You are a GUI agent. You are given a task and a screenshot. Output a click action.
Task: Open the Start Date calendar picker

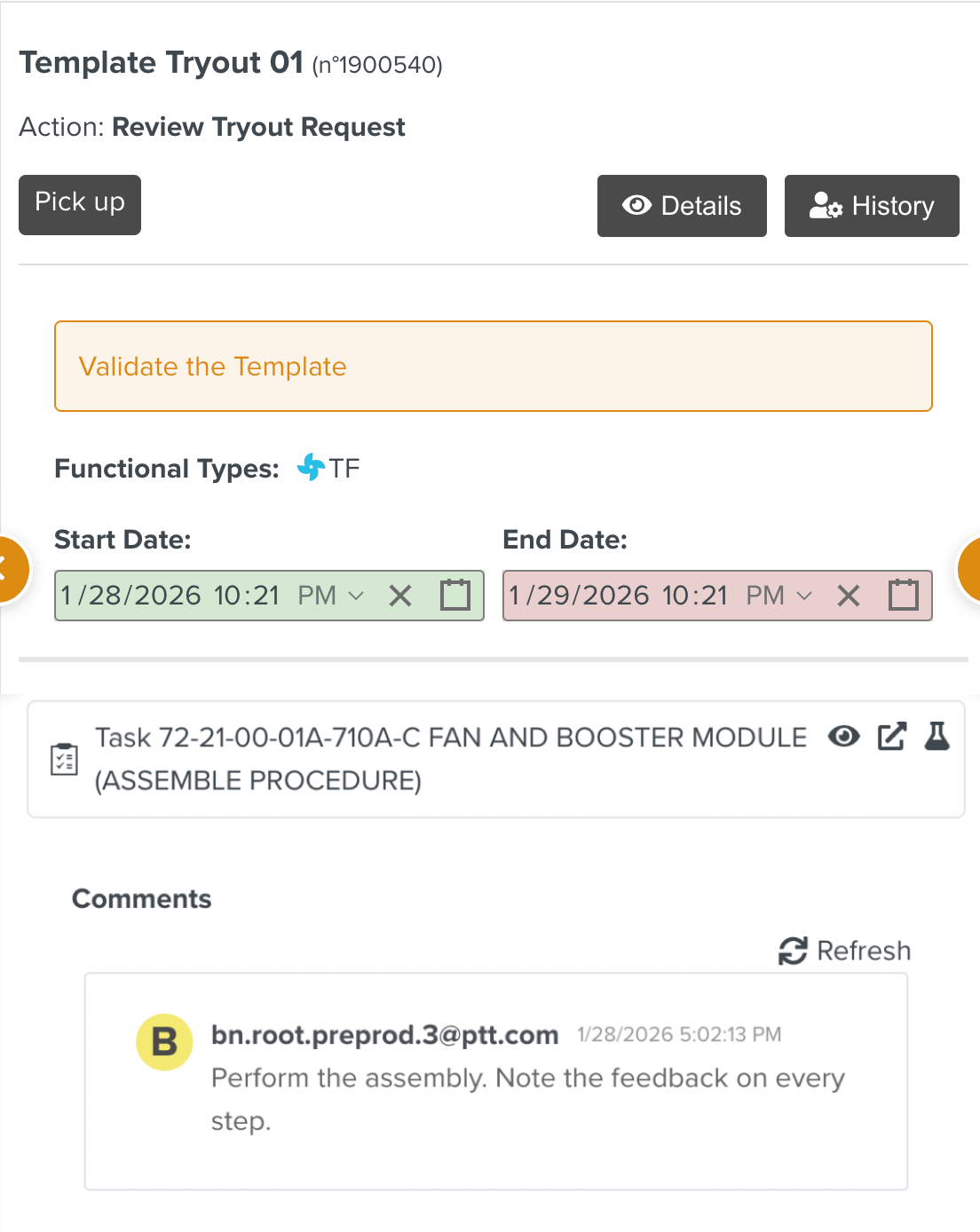[455, 595]
